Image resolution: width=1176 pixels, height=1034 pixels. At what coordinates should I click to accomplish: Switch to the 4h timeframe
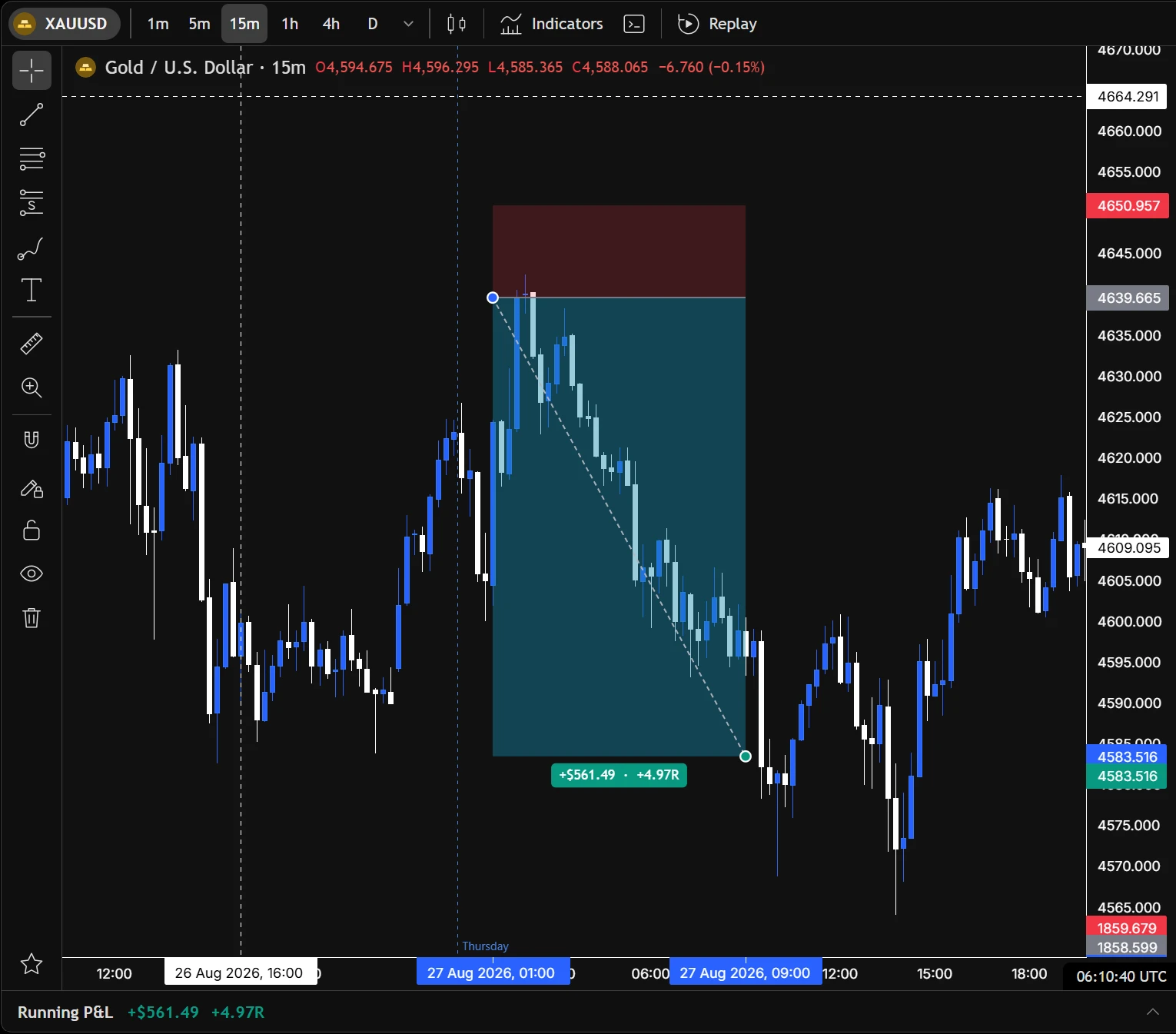[331, 24]
